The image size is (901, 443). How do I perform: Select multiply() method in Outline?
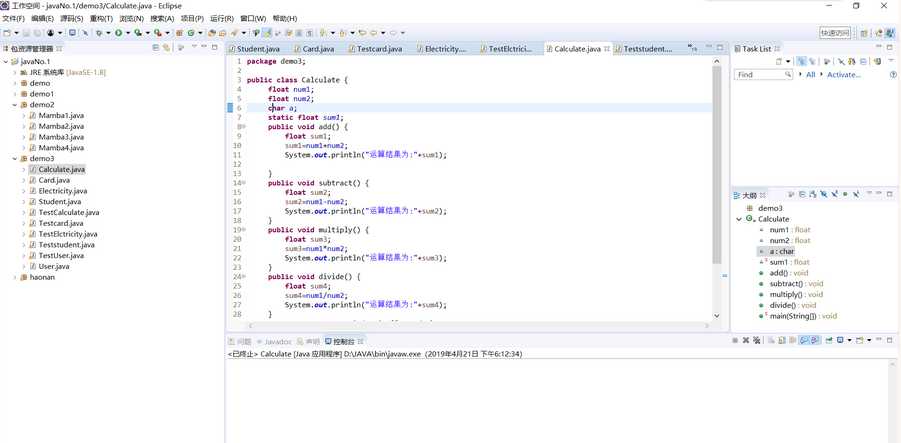click(x=796, y=294)
